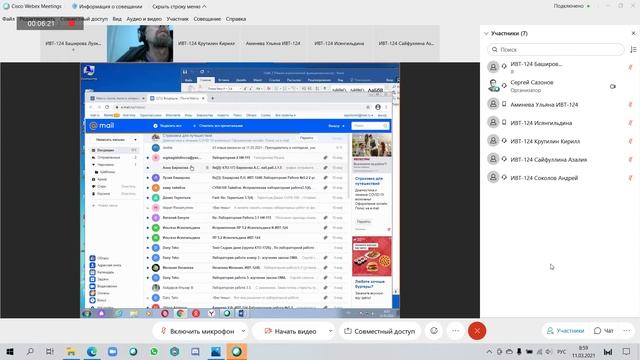Click avatar of ИВТ-124 Соколов Андрей
640x360 pixels.
493,178
